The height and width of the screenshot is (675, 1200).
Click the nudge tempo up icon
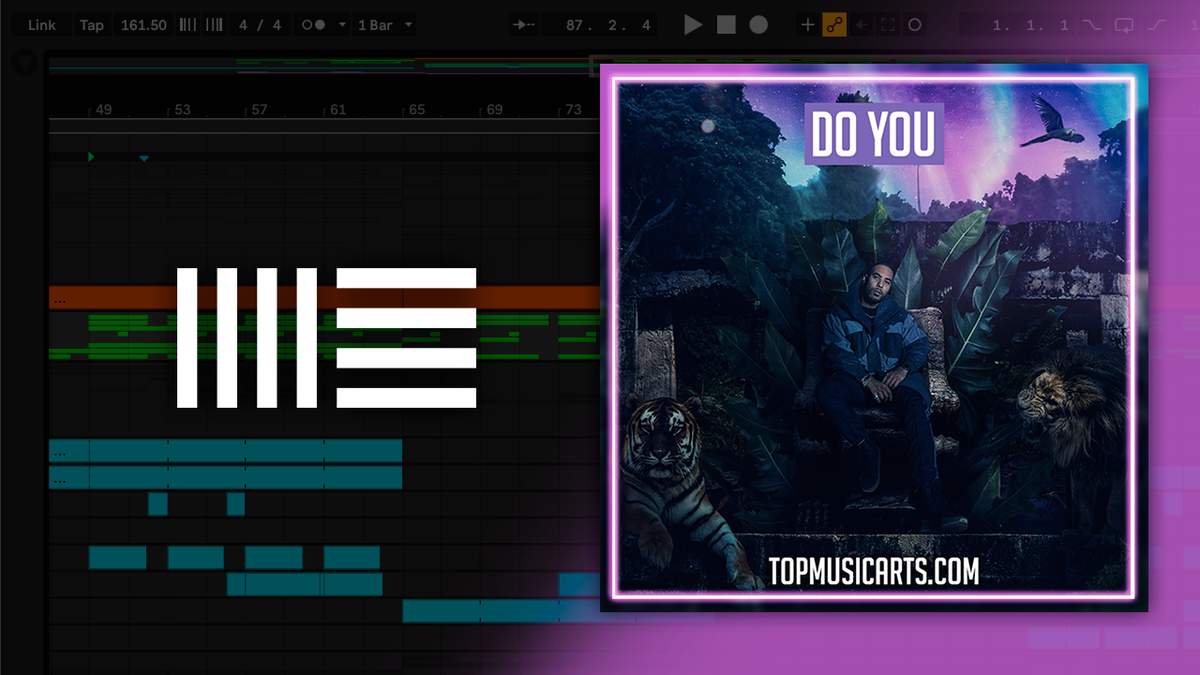[x=212, y=24]
